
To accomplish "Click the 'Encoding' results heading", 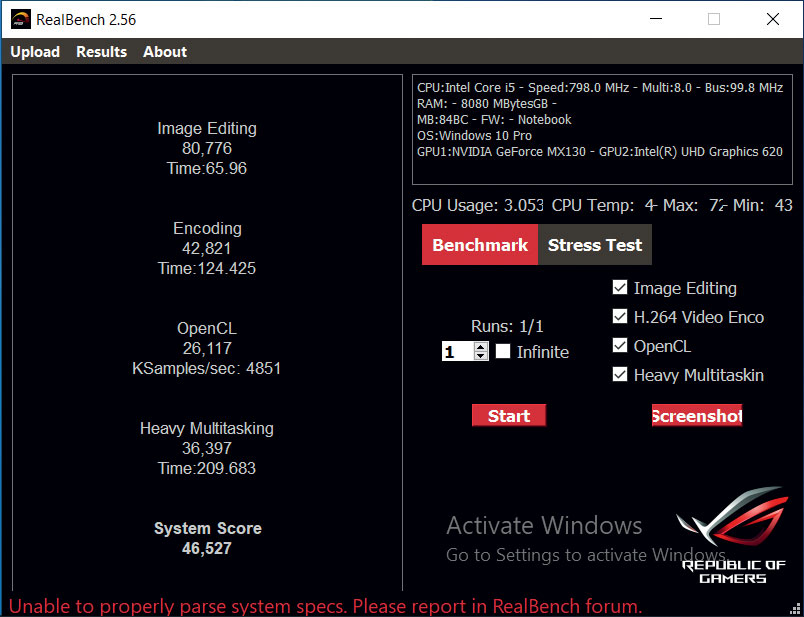I will [x=207, y=228].
